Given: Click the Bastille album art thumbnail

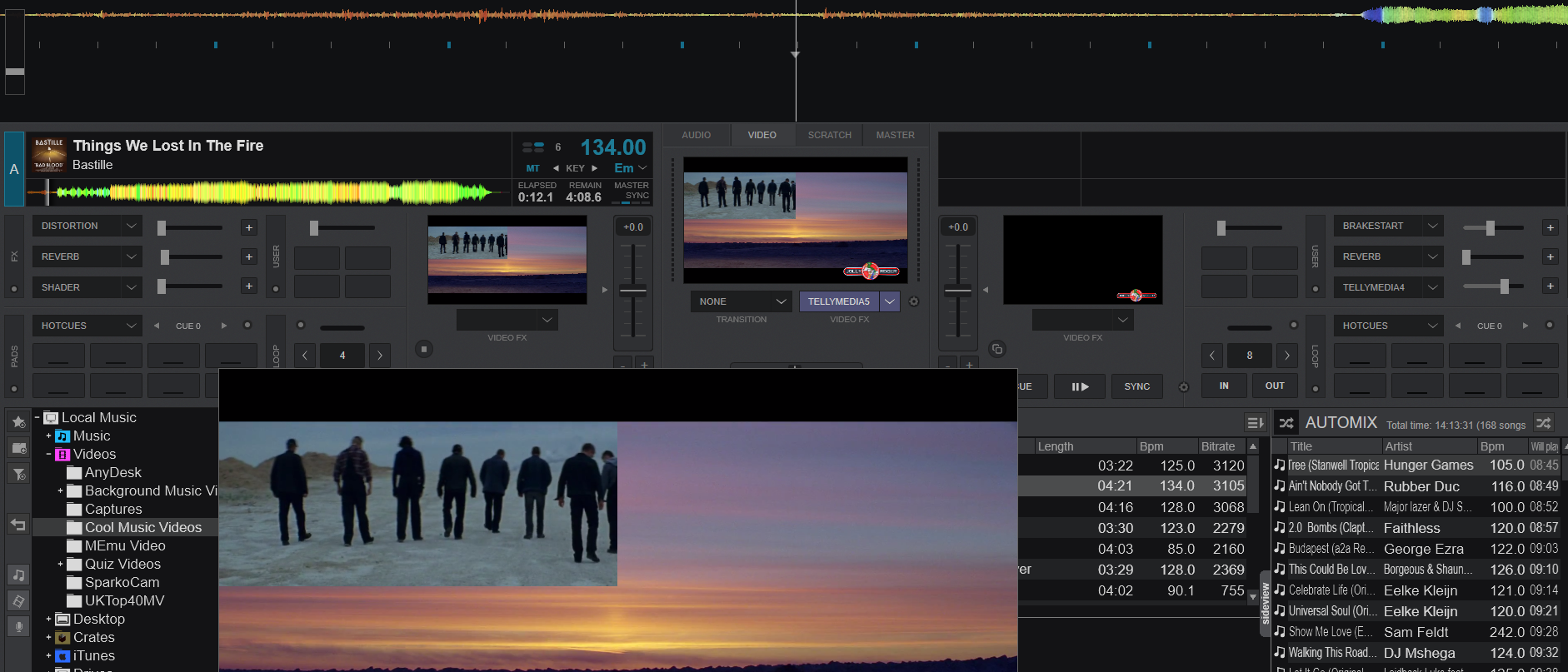Looking at the screenshot, I should 49,155.
